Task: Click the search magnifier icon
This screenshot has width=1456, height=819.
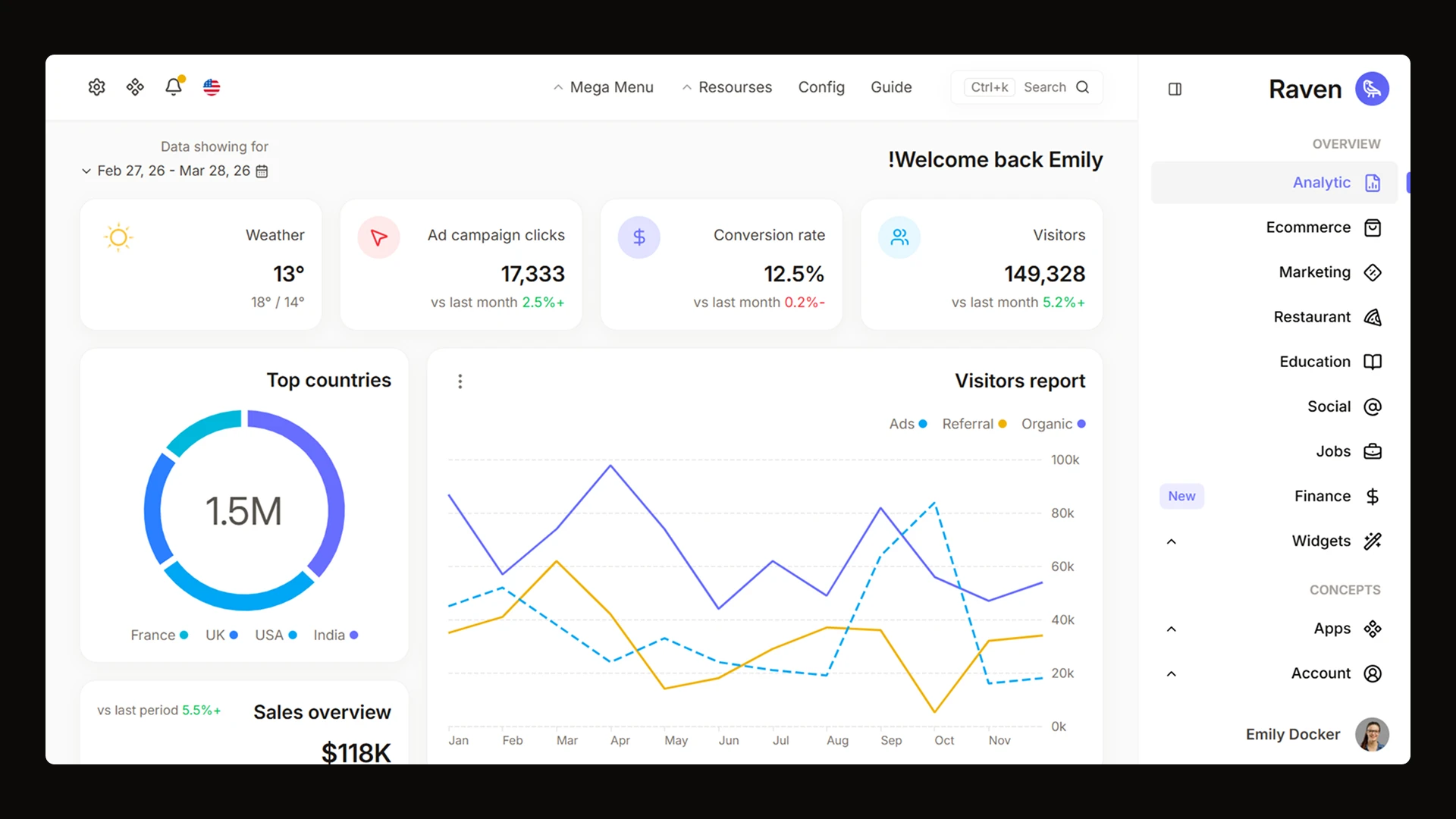Action: click(x=1083, y=87)
